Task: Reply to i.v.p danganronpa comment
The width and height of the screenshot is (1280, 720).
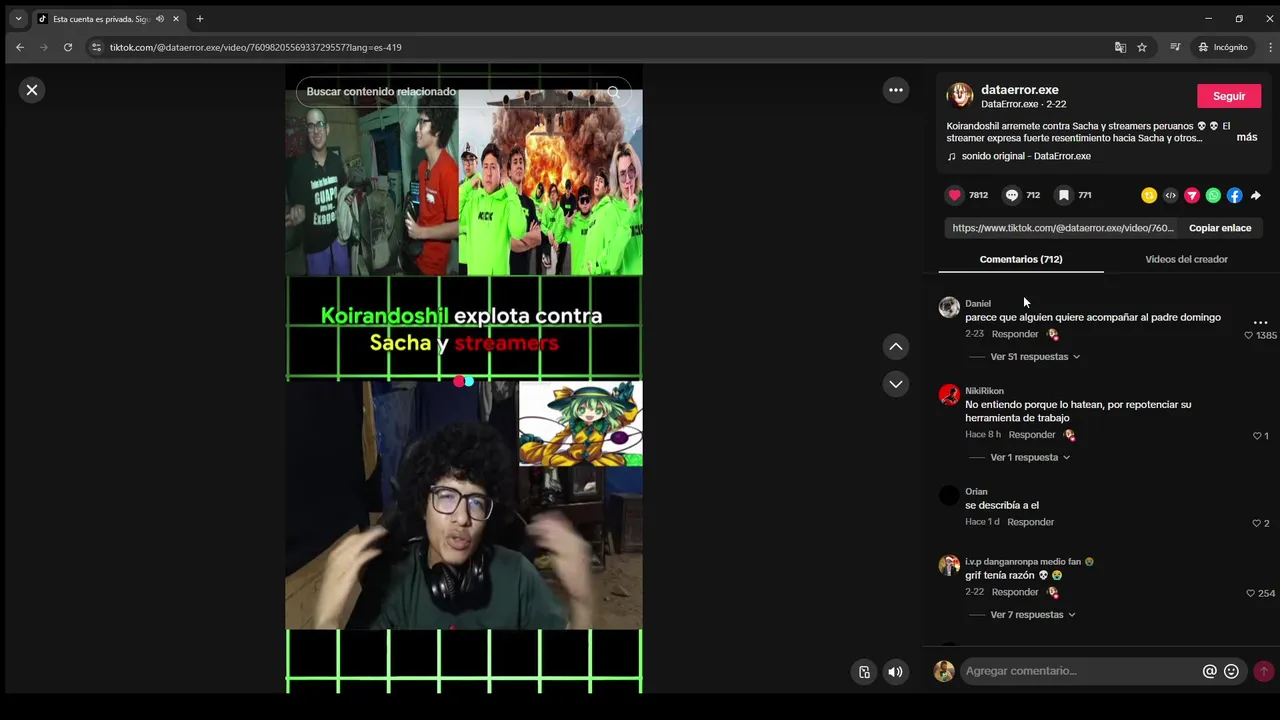Action: pos(1015,592)
